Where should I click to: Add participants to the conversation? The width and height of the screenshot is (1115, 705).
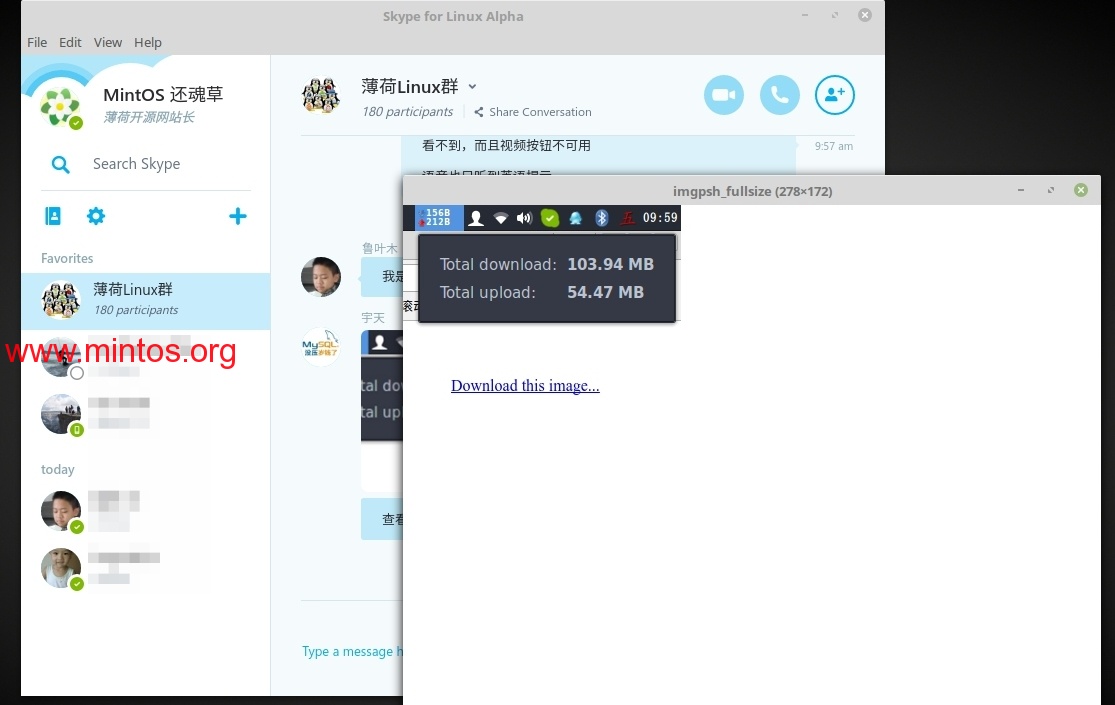pos(835,95)
